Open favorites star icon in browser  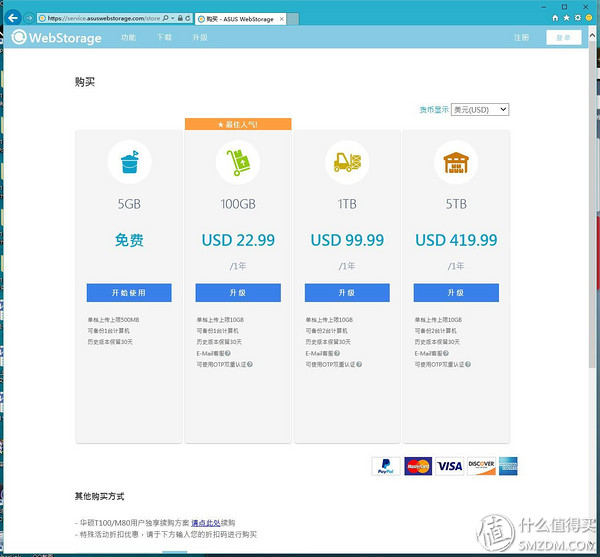[566, 18]
